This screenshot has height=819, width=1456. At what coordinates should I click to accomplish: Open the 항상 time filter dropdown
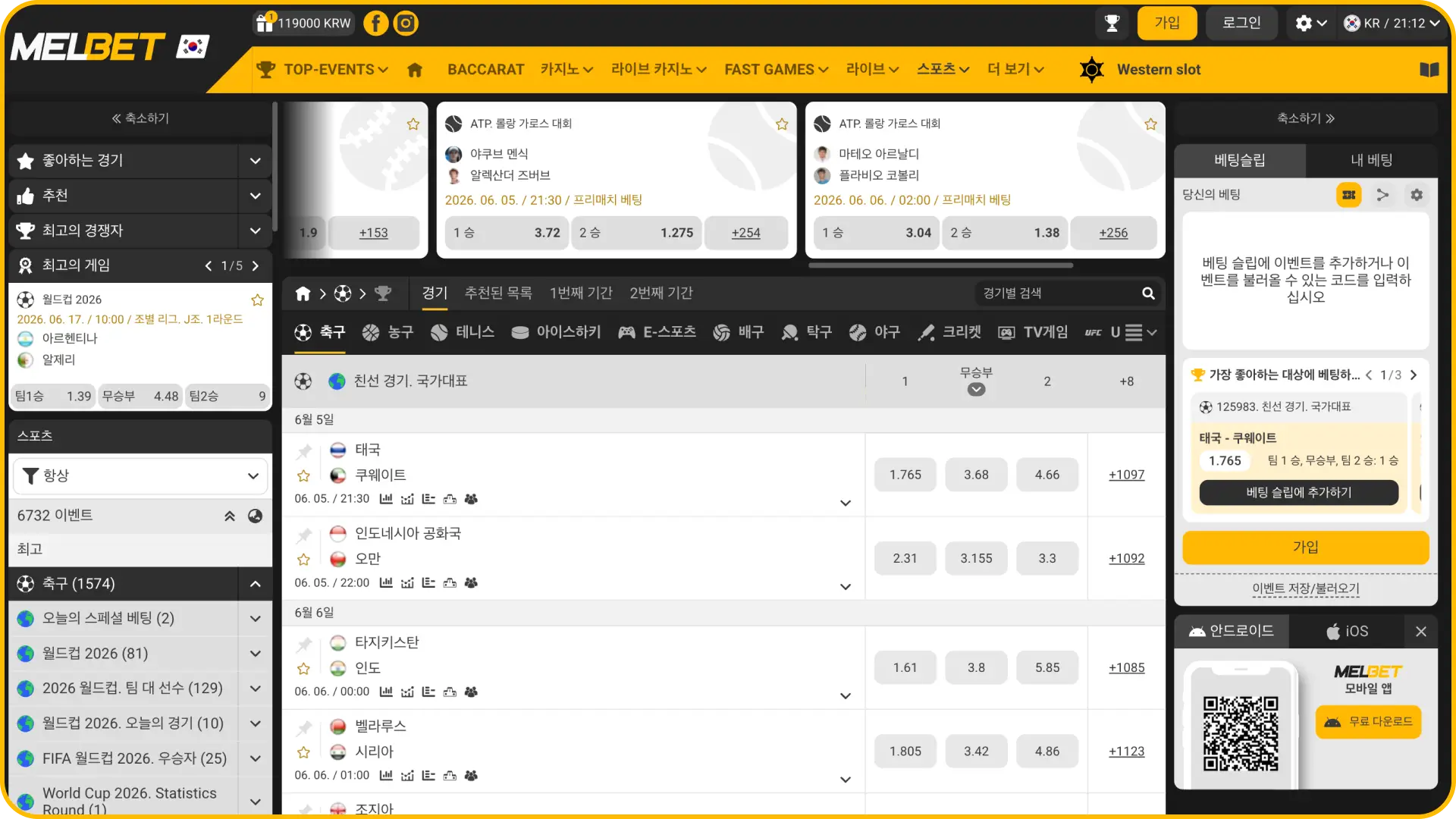point(140,475)
